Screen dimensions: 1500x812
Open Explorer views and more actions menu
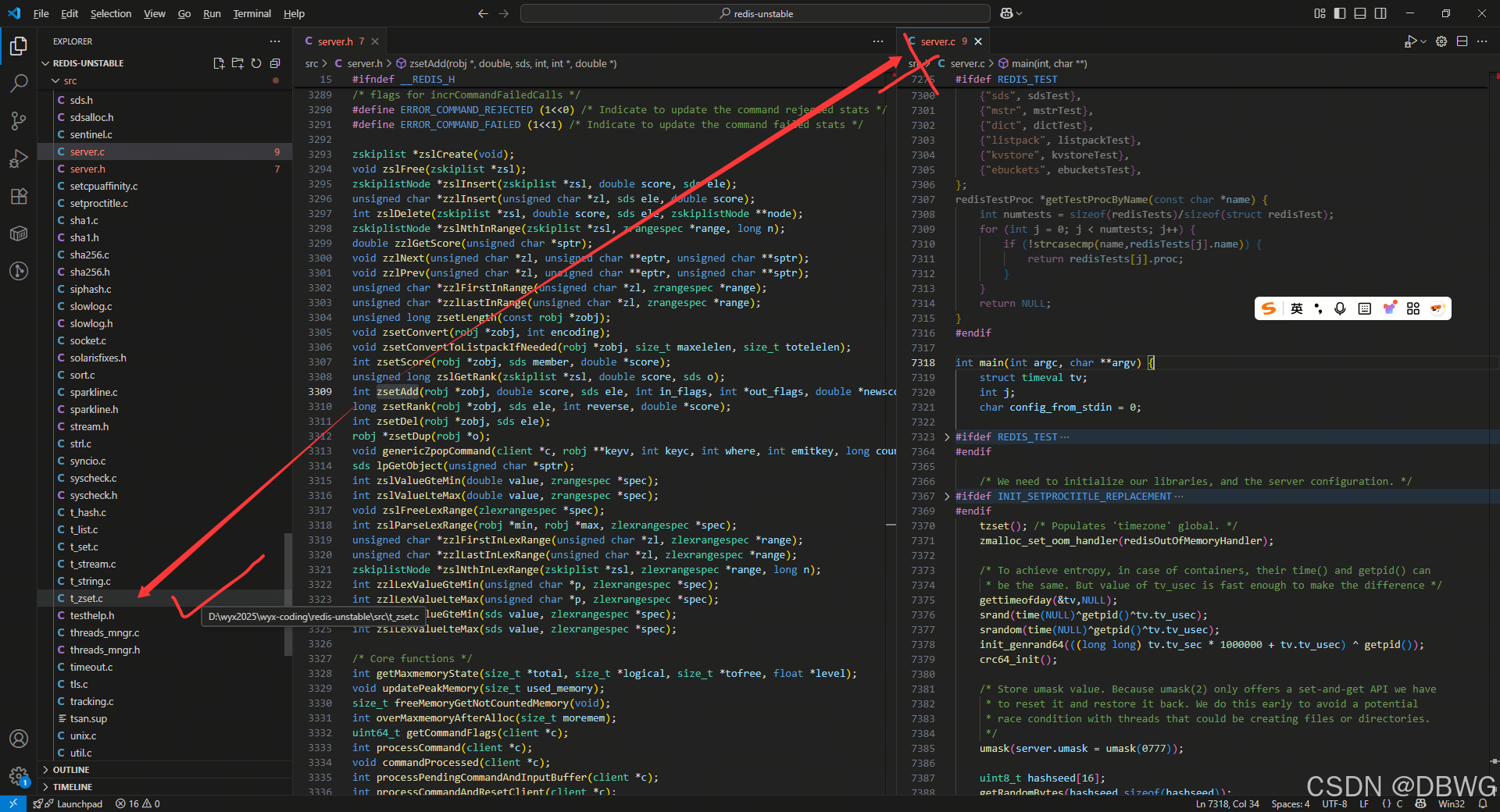click(275, 41)
